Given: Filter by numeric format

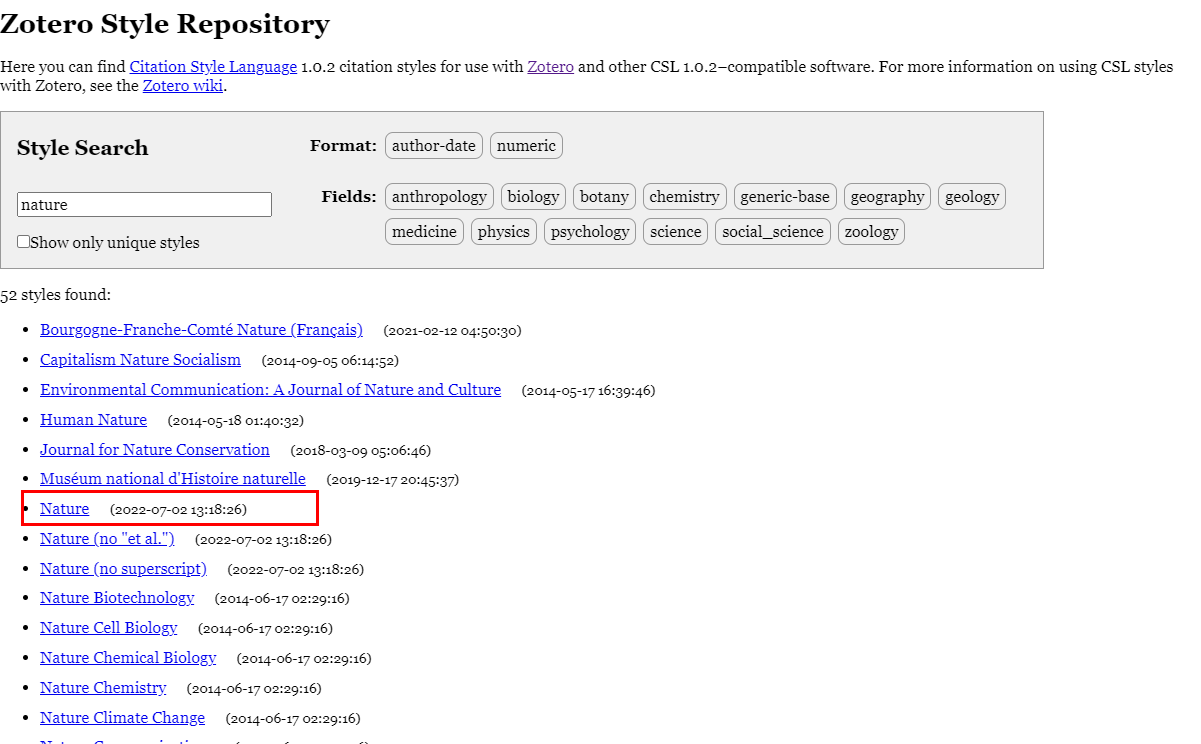Looking at the screenshot, I should [526, 146].
